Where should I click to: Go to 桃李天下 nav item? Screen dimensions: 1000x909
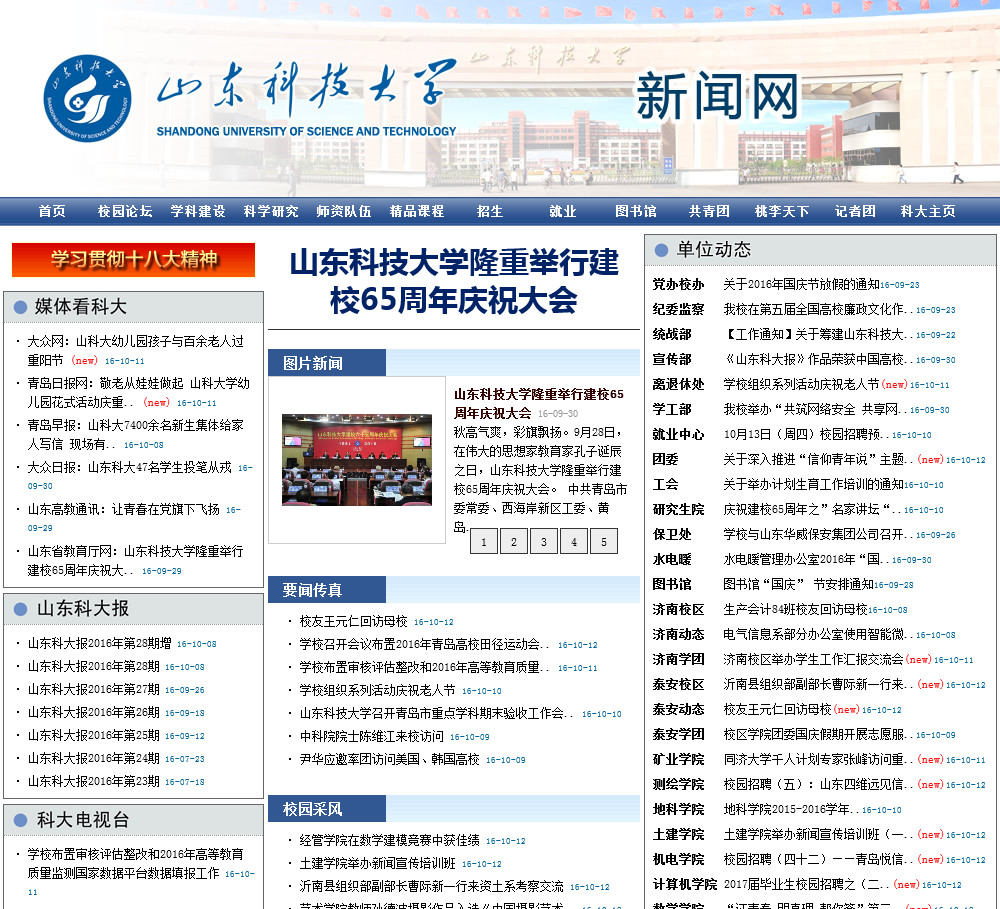[782, 211]
